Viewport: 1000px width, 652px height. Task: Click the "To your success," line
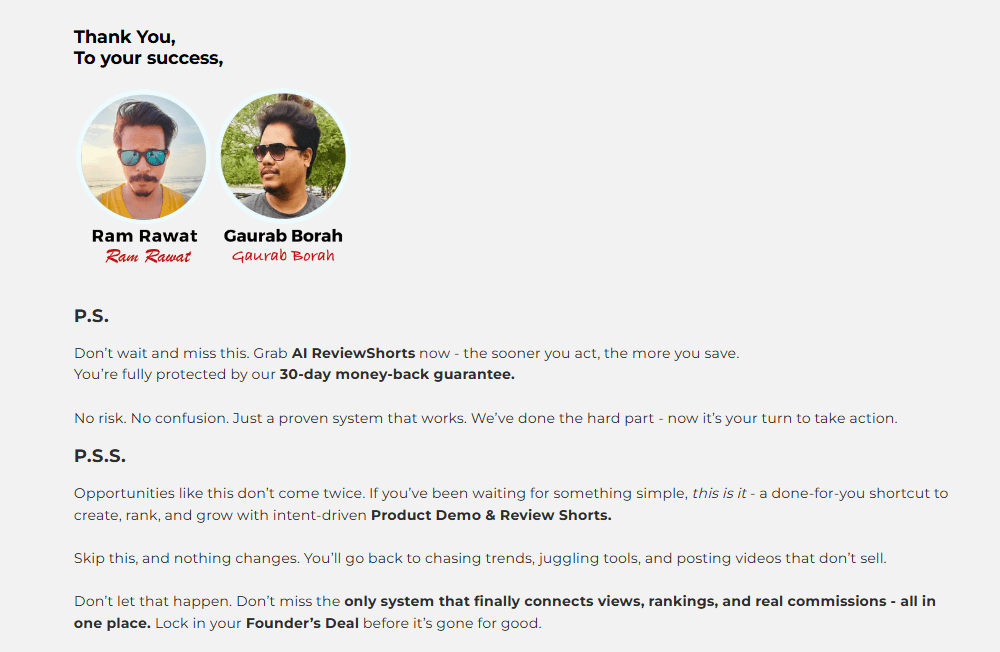pyautogui.click(x=148, y=58)
